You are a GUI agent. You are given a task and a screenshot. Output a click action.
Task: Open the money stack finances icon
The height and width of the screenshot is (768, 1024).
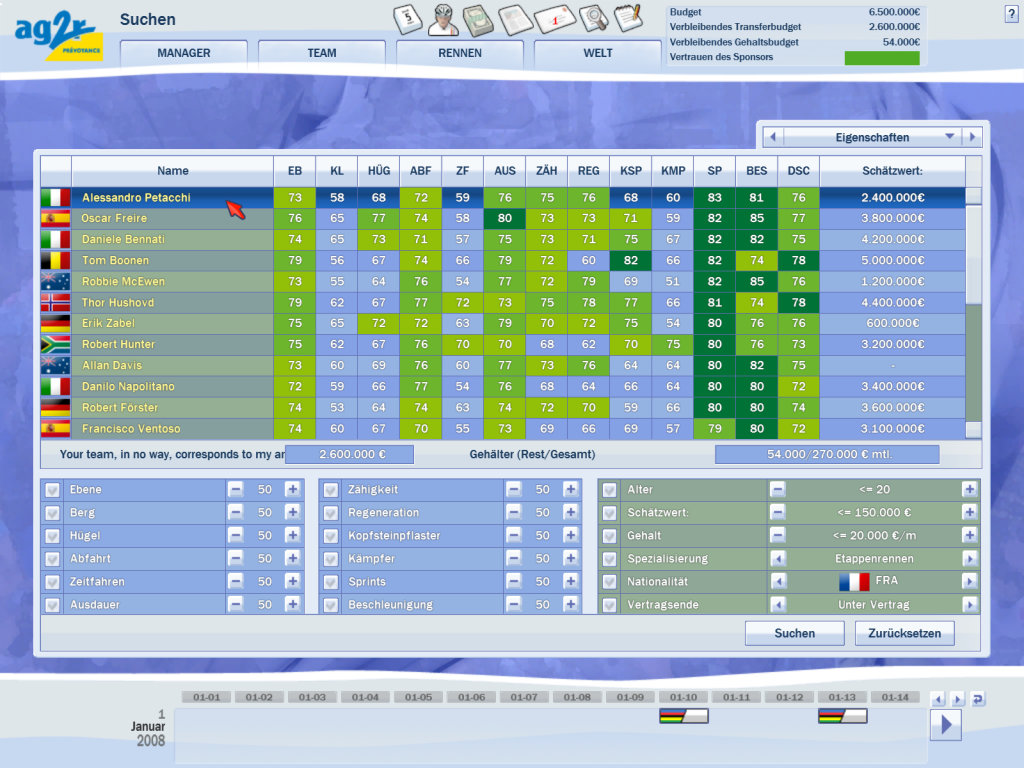[479, 18]
